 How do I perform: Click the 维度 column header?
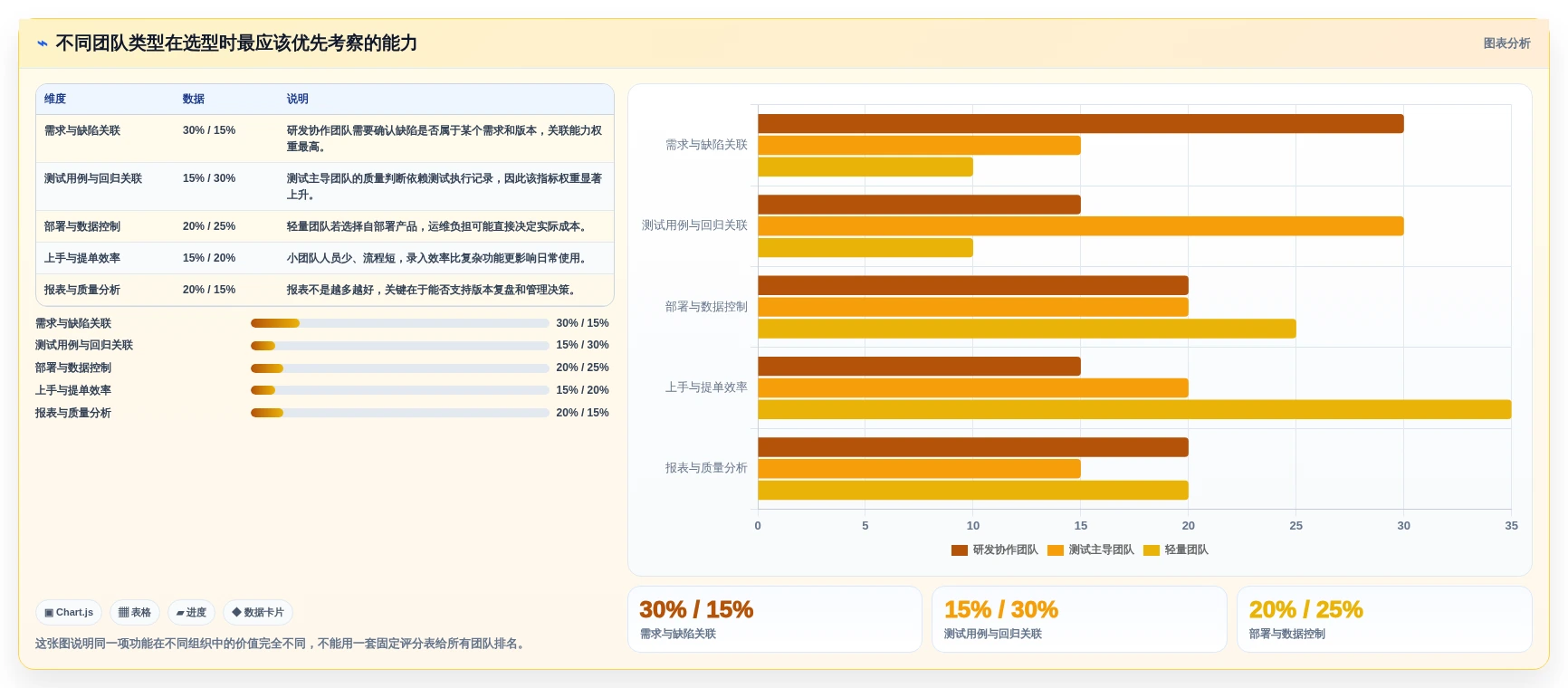[x=55, y=100]
